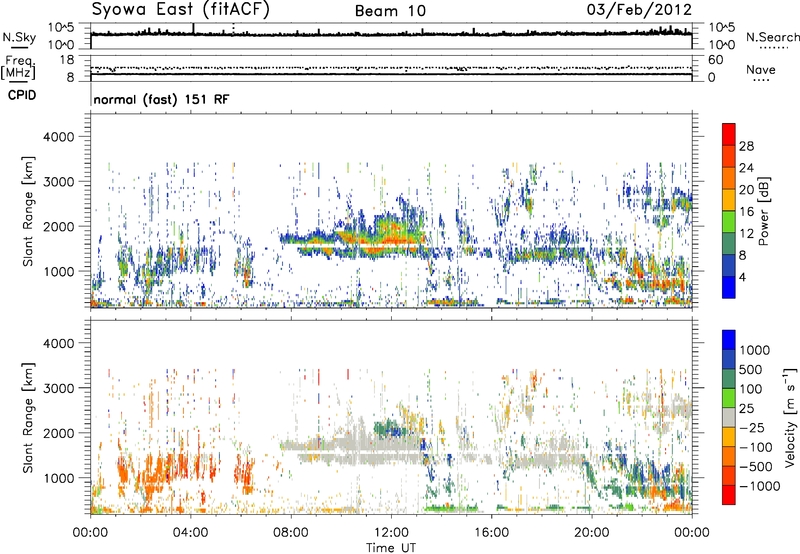Viewport: 800px width, 554px height.
Task: Click the "08:00" time tick label
Action: (291, 533)
